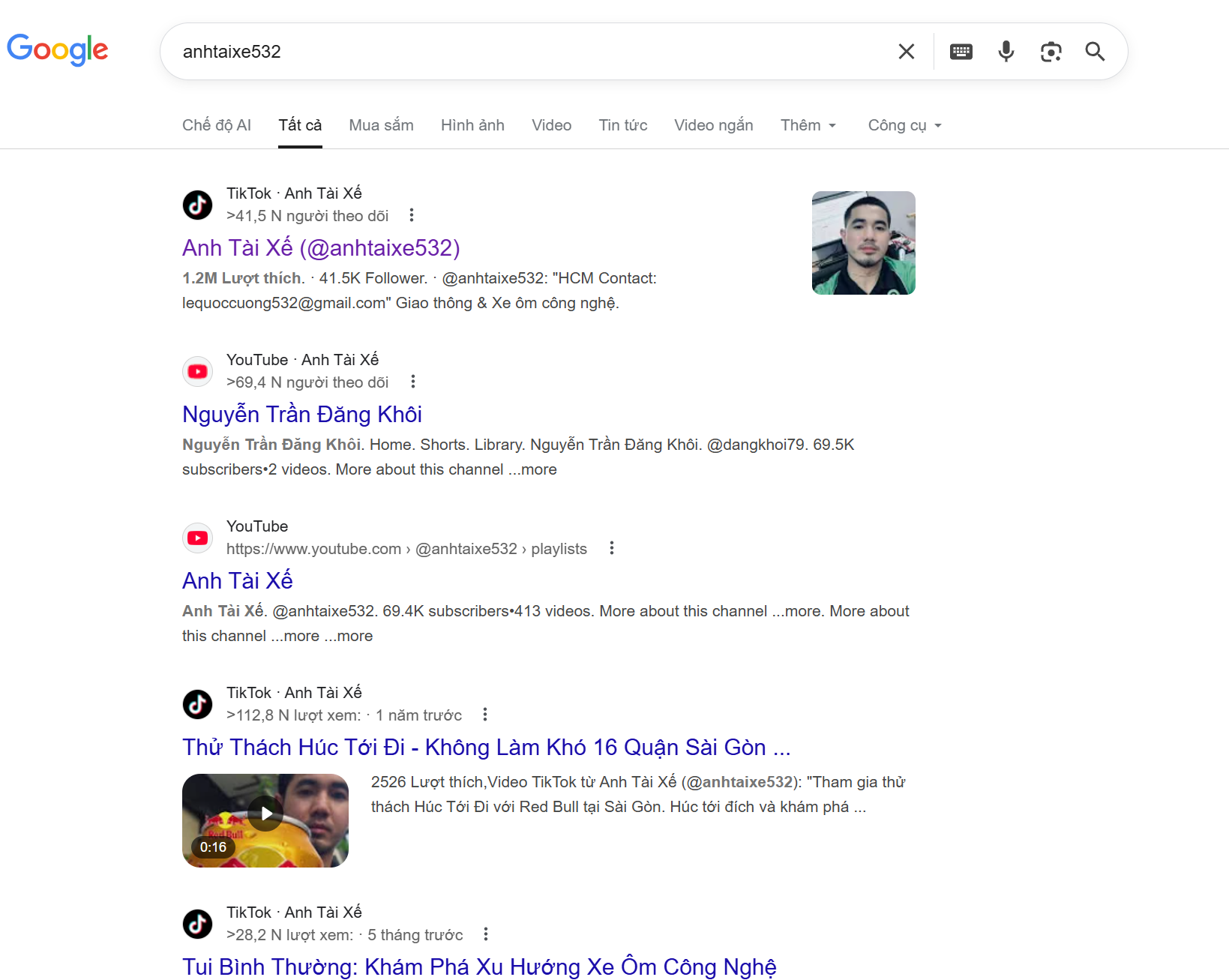The image size is (1229, 980).
Task: Click 'YouTube · Anh Tài Xế' source label
Action: [303, 360]
